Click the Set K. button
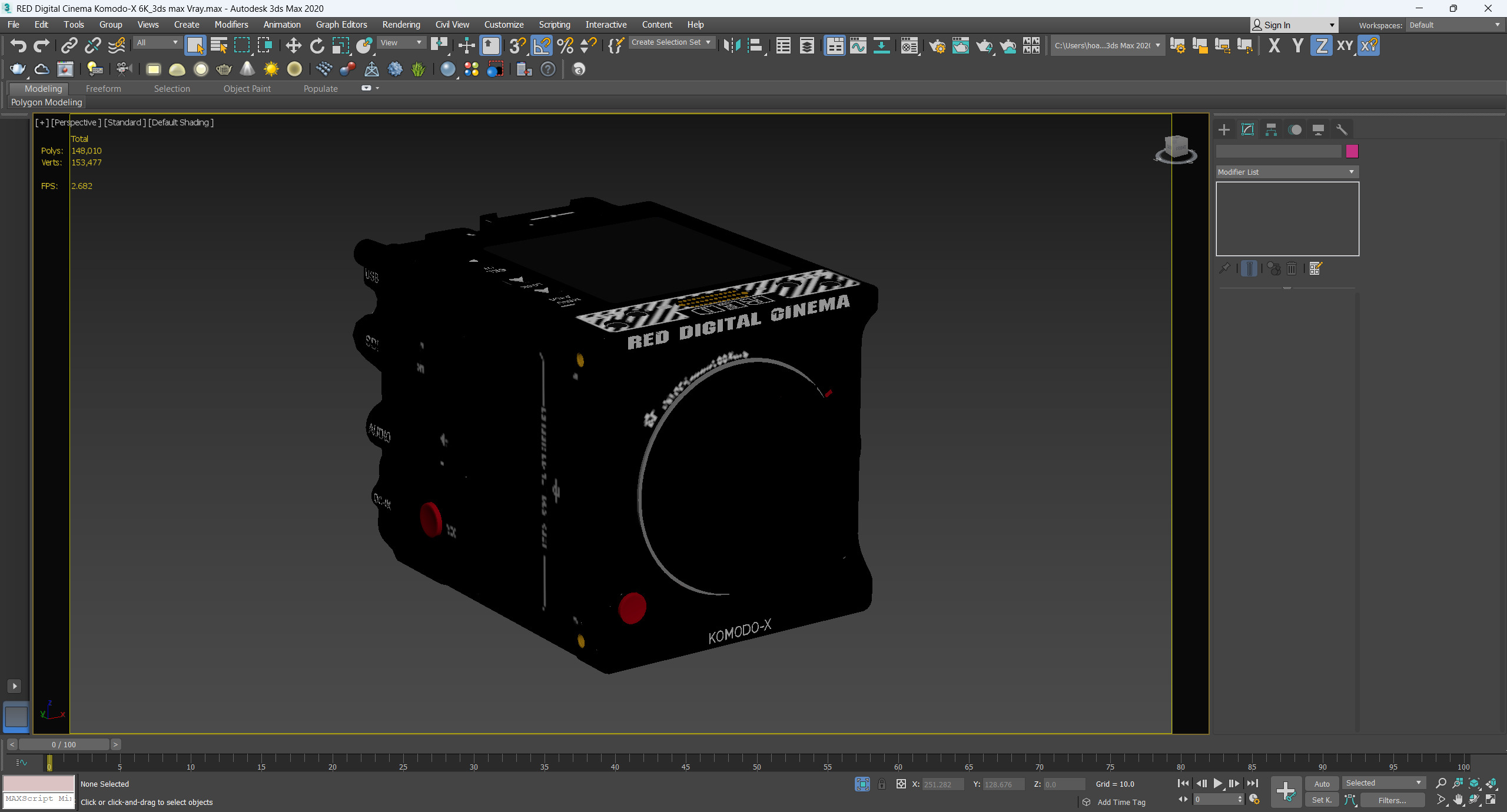 (1322, 800)
